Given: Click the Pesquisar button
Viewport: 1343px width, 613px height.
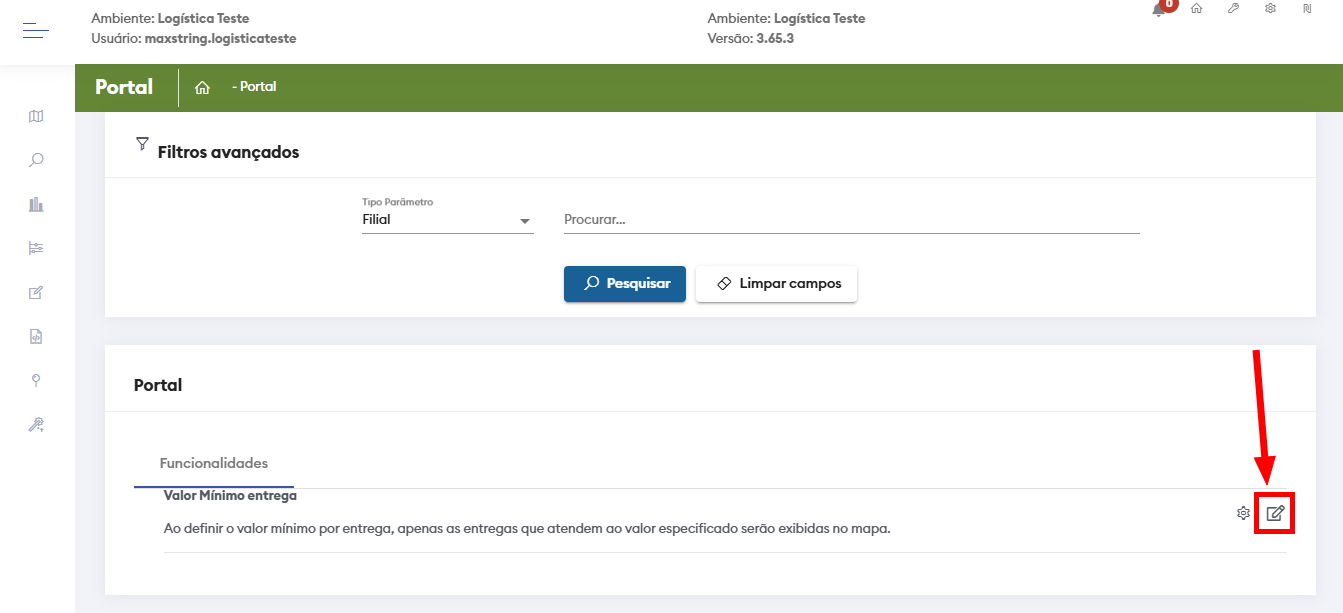Looking at the screenshot, I should 624,284.
